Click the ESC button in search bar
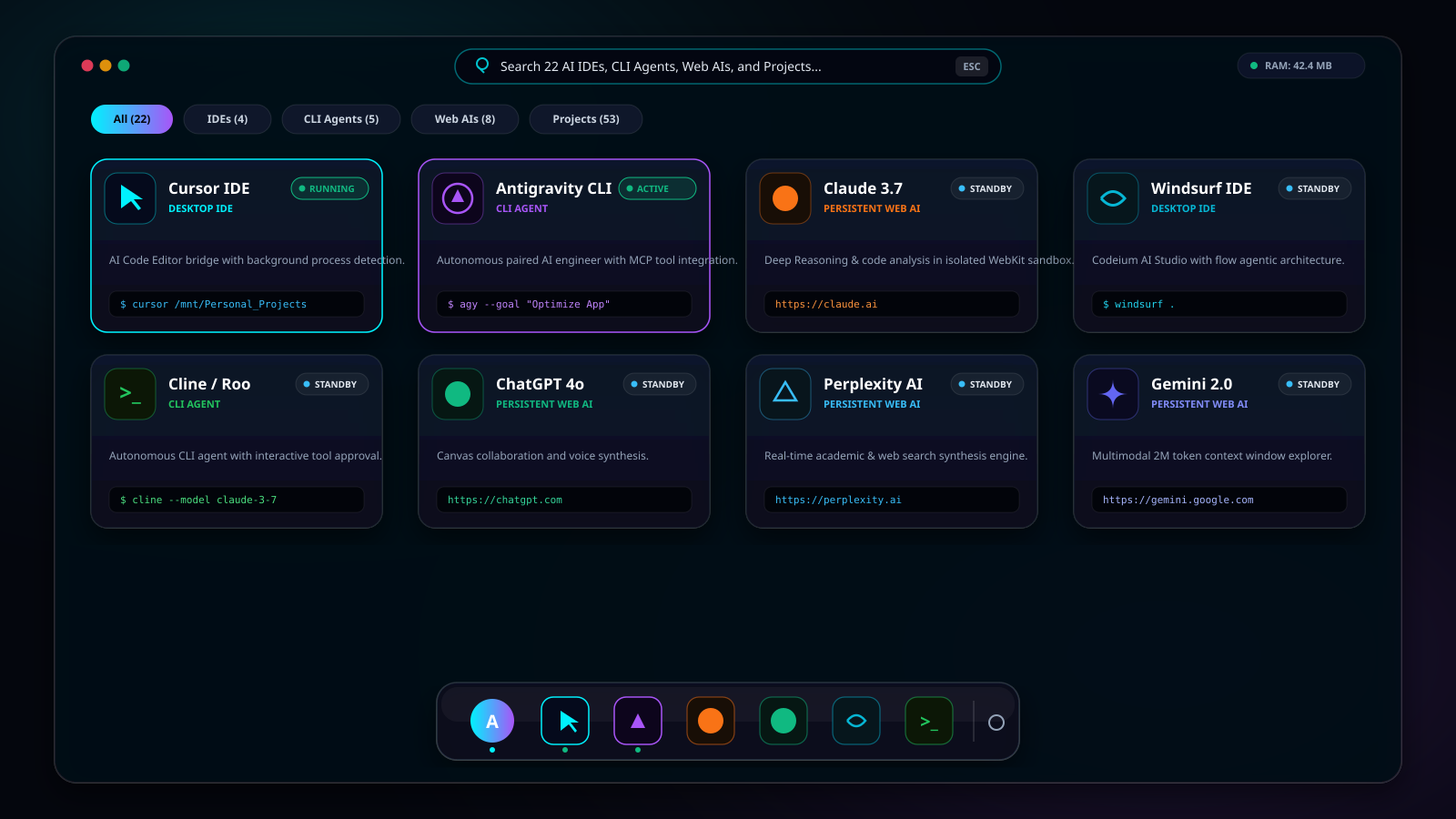 coord(972,66)
